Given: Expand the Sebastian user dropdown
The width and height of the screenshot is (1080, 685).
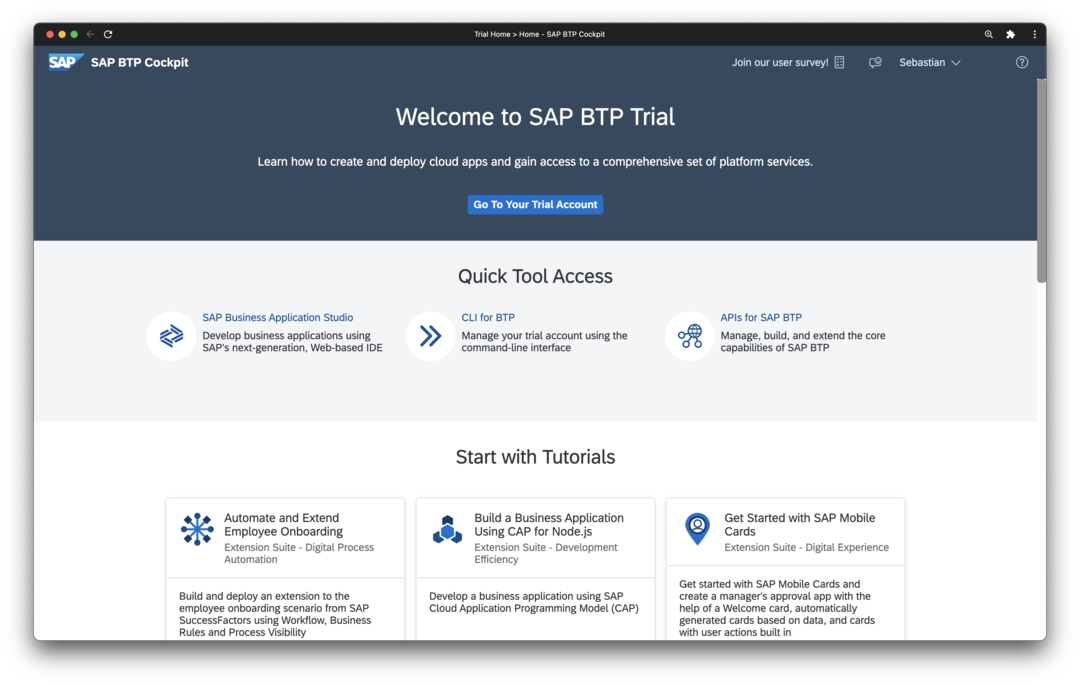Looking at the screenshot, I should coord(929,62).
